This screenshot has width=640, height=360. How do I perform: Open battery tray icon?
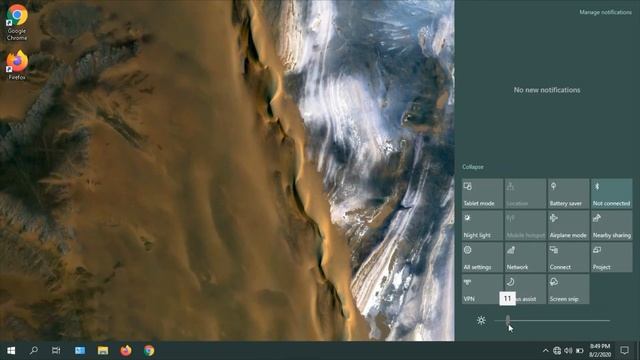coord(580,351)
